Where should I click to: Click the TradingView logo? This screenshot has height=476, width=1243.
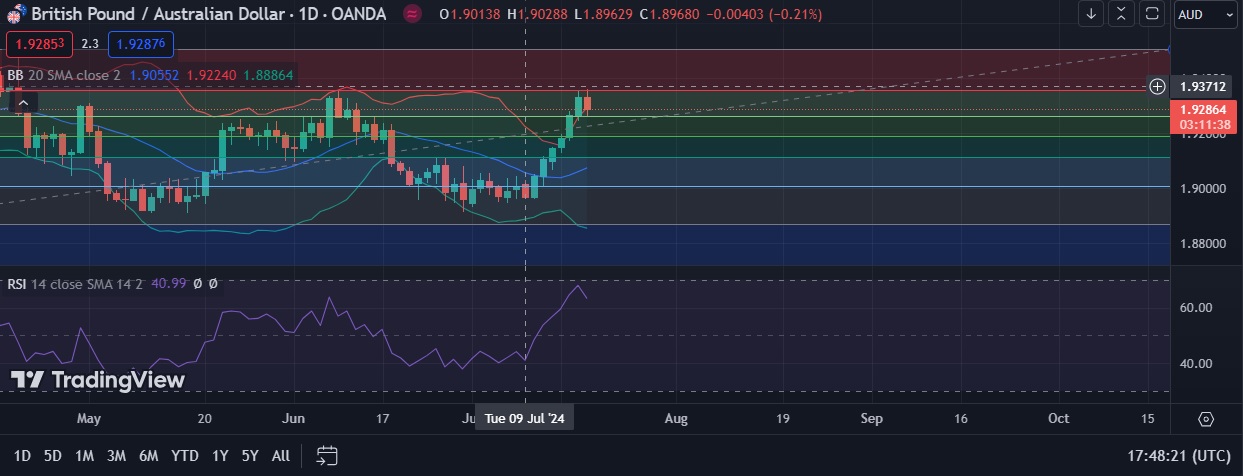tap(97, 380)
